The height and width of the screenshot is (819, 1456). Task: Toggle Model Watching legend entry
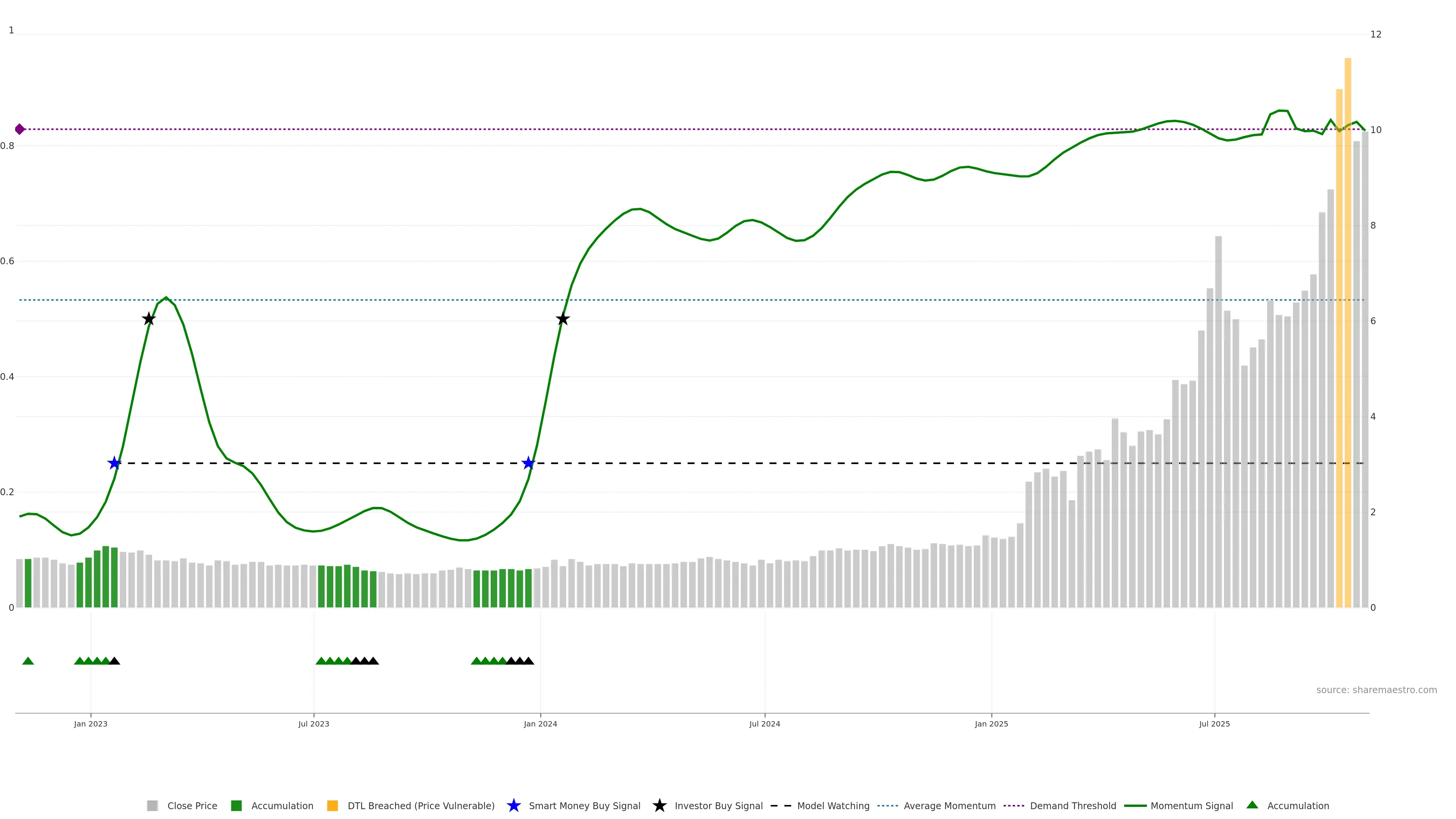(x=833, y=805)
